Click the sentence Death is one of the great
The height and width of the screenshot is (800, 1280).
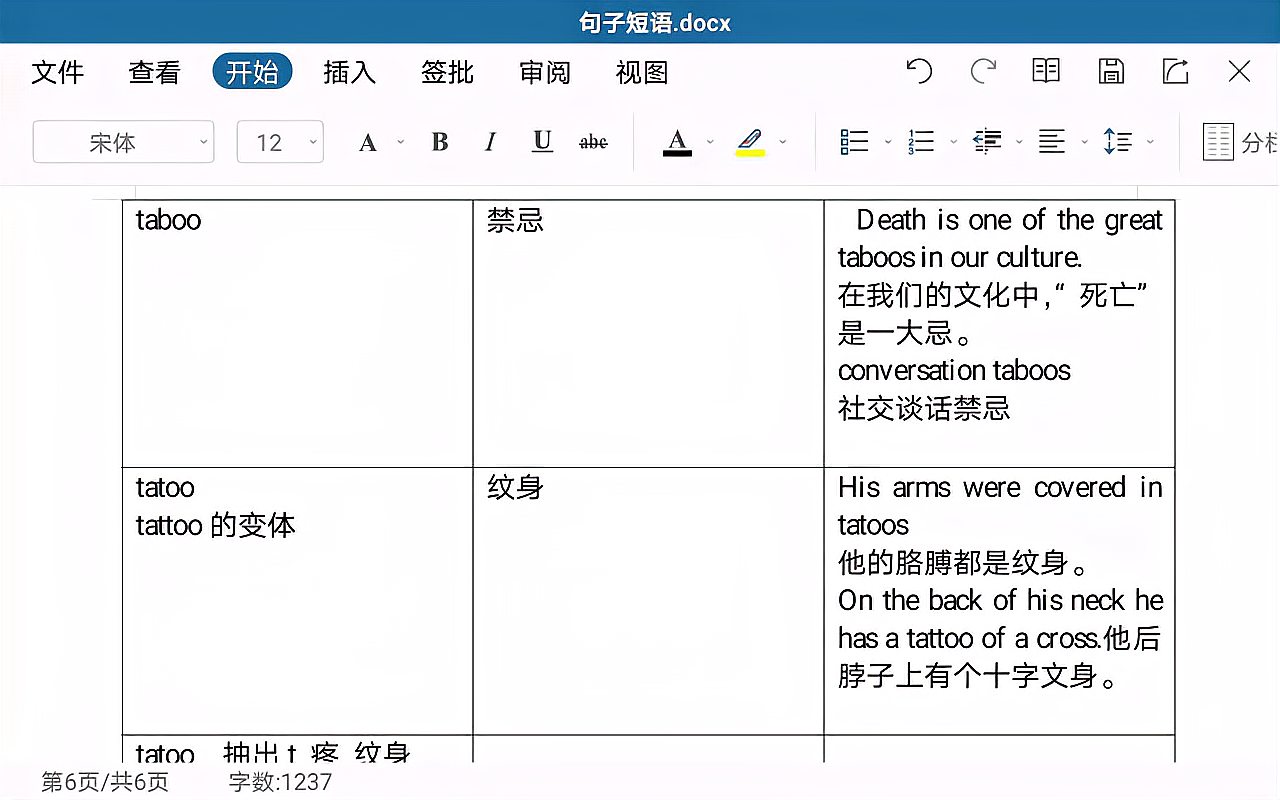[x=1010, y=220]
